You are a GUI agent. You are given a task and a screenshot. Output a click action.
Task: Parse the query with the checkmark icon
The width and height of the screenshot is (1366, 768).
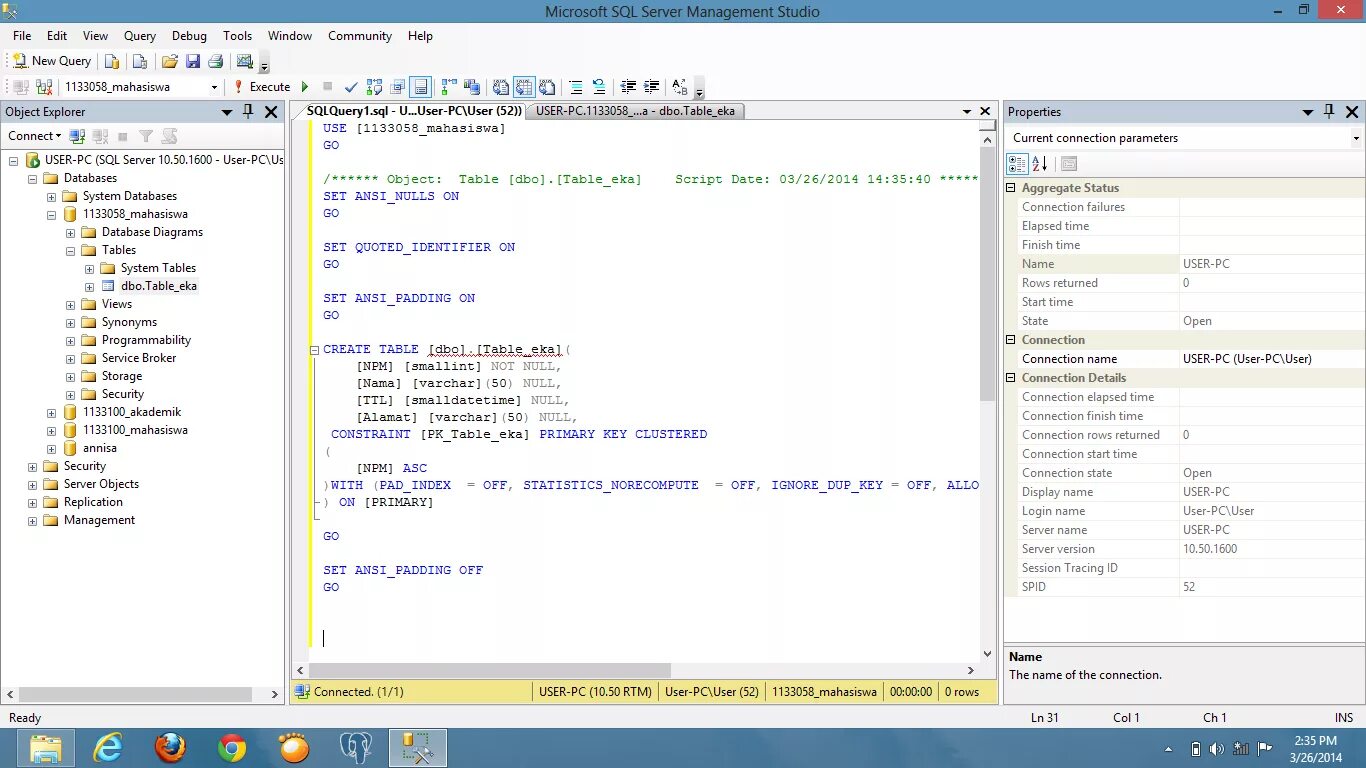[351, 87]
